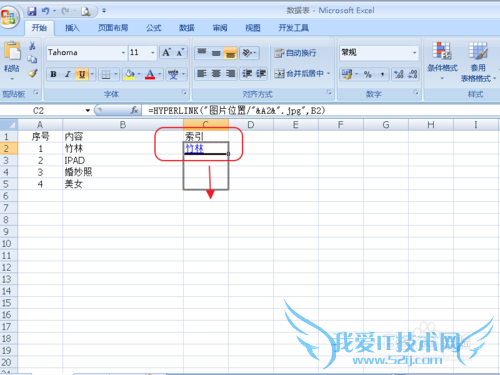The image size is (500, 375).
Task: Apply the yellow fill color
Action: click(129, 74)
